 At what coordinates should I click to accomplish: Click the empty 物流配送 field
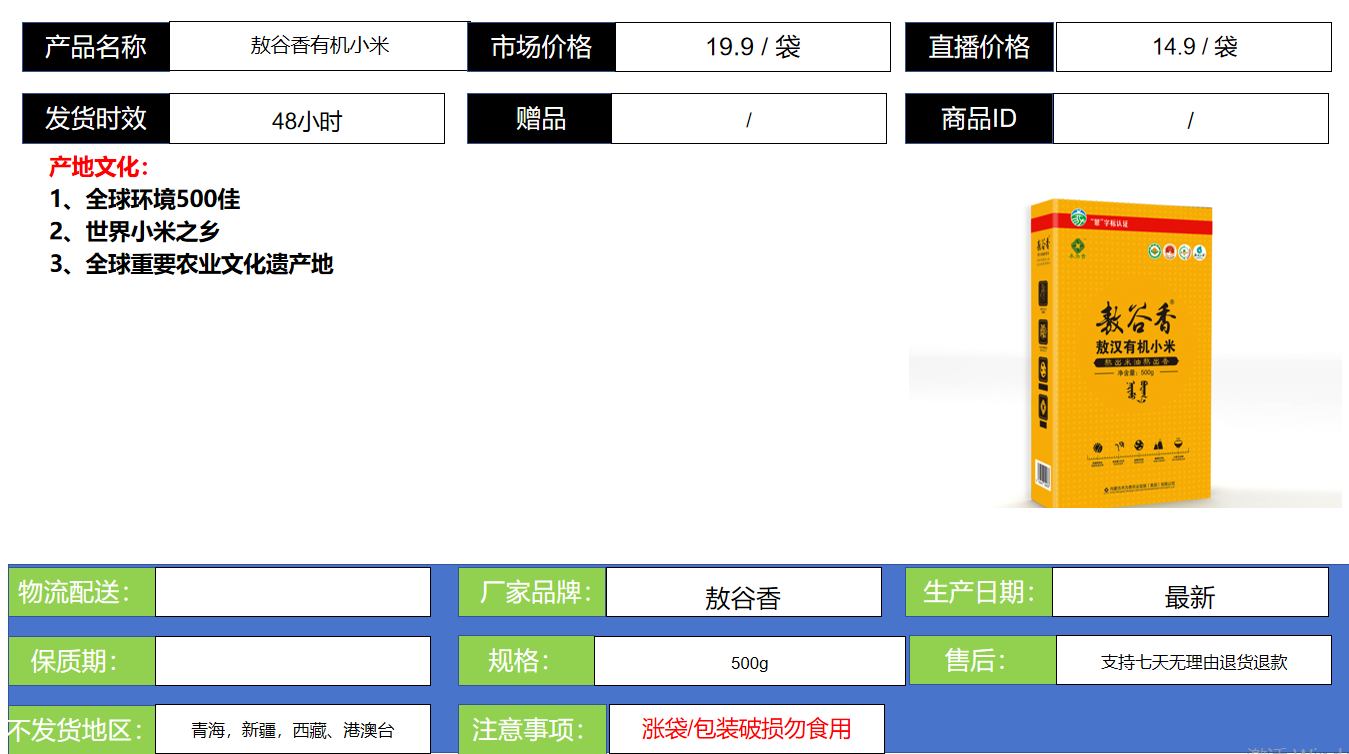(292, 592)
